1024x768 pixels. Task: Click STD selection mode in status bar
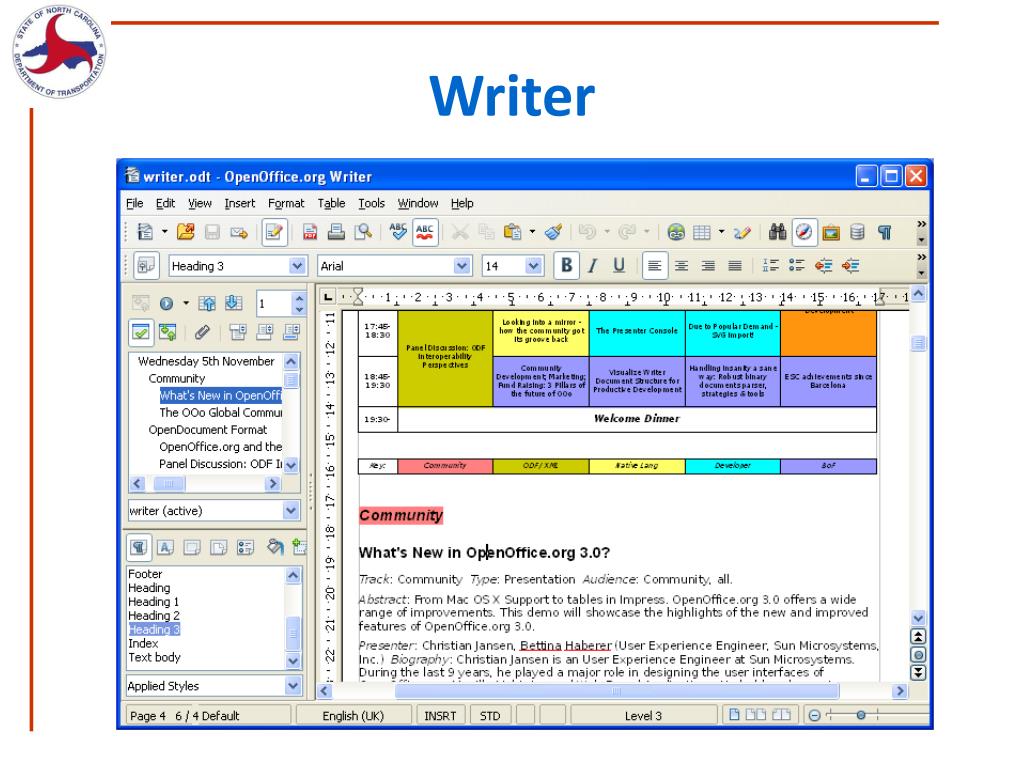pos(490,716)
